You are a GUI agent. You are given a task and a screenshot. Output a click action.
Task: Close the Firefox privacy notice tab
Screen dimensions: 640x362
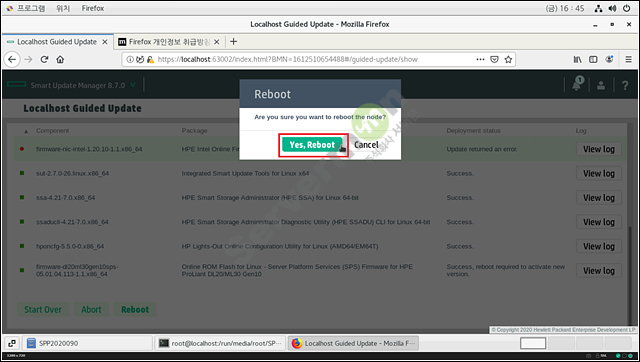[217, 42]
